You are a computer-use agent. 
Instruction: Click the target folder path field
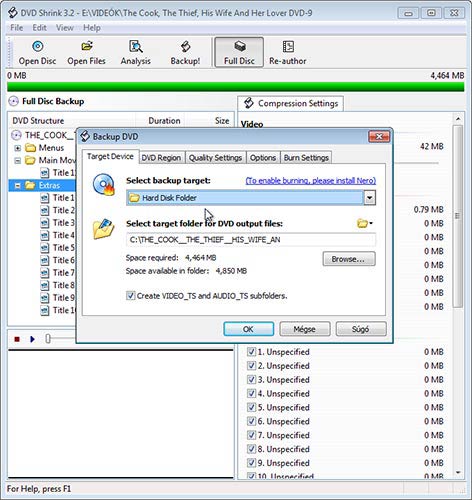[251, 240]
